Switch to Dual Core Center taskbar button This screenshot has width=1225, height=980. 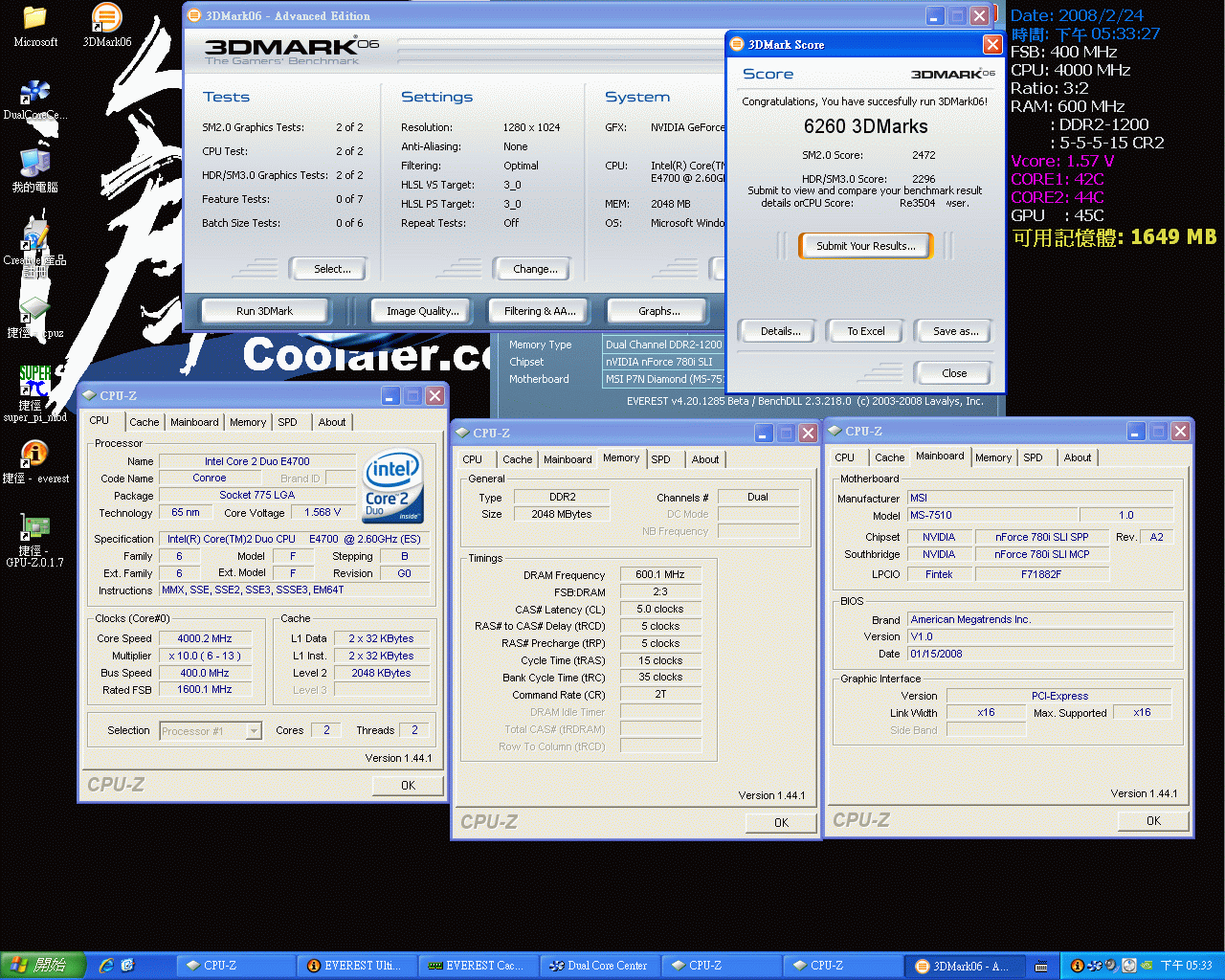pos(600,966)
